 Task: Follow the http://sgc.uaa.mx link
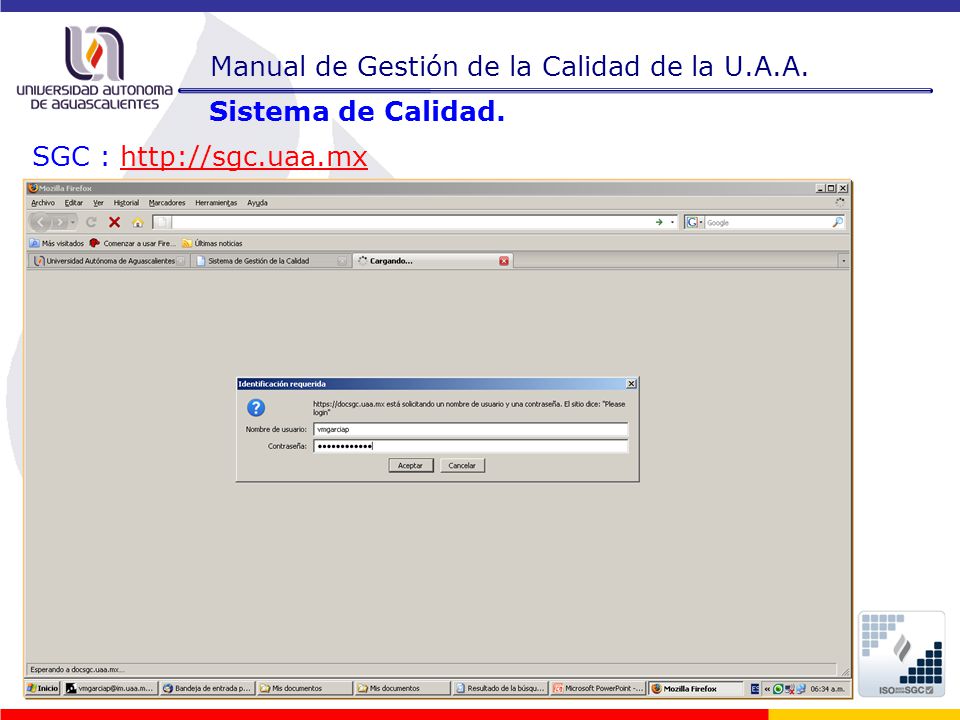coord(244,156)
